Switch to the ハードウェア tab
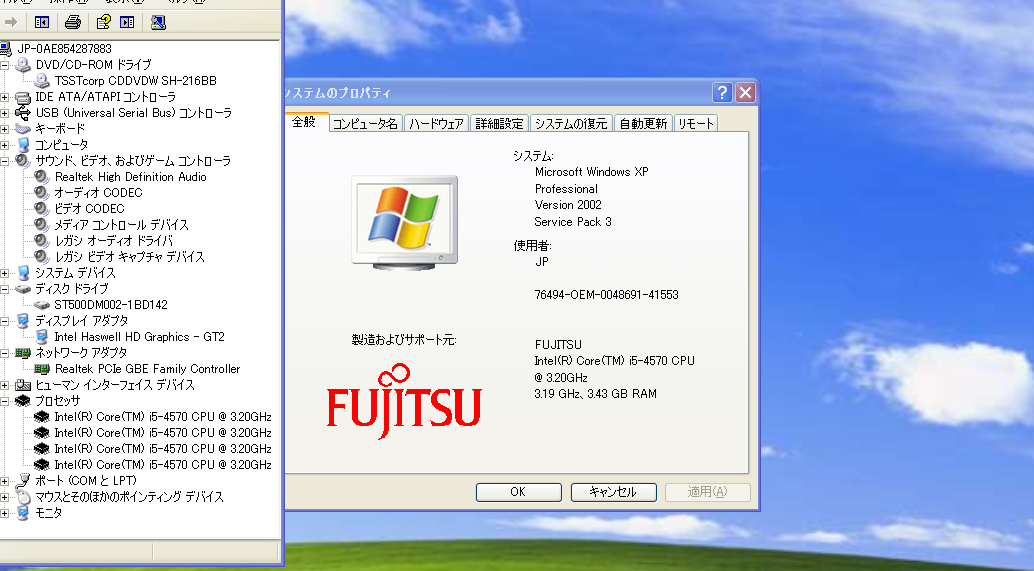The width and height of the screenshot is (1034, 571). [436, 124]
